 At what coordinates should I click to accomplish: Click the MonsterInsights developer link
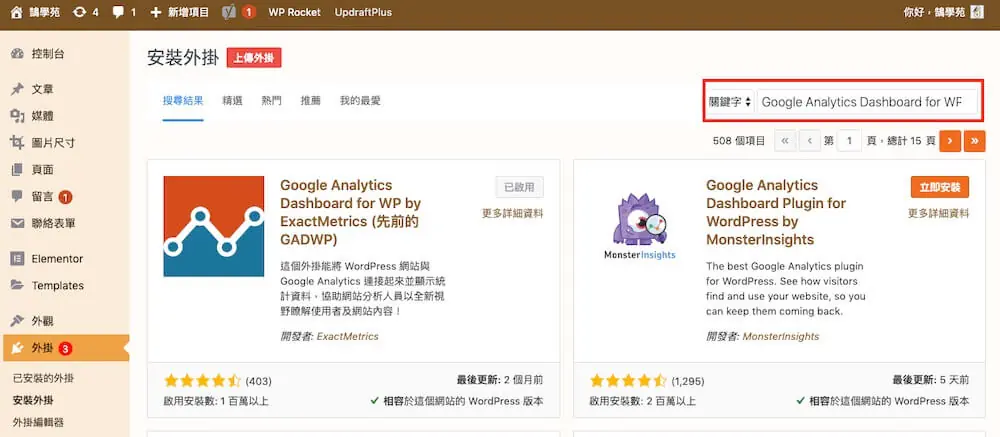pyautogui.click(x=781, y=336)
